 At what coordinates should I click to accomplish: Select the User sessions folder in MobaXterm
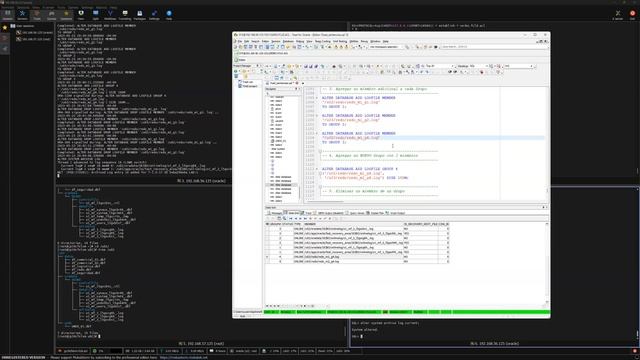click(23, 26)
